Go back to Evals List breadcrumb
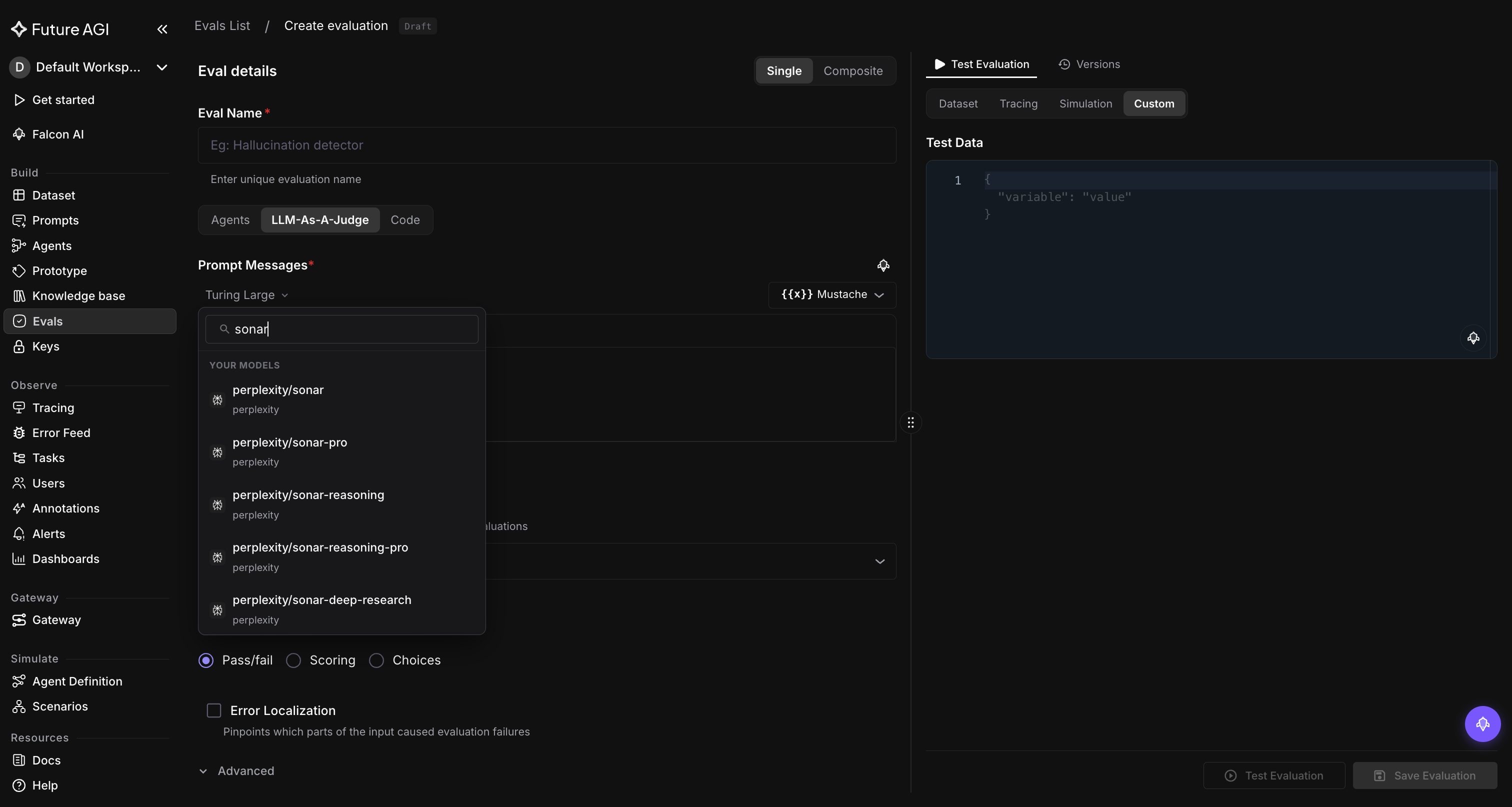This screenshot has height=807, width=1512. (222, 26)
